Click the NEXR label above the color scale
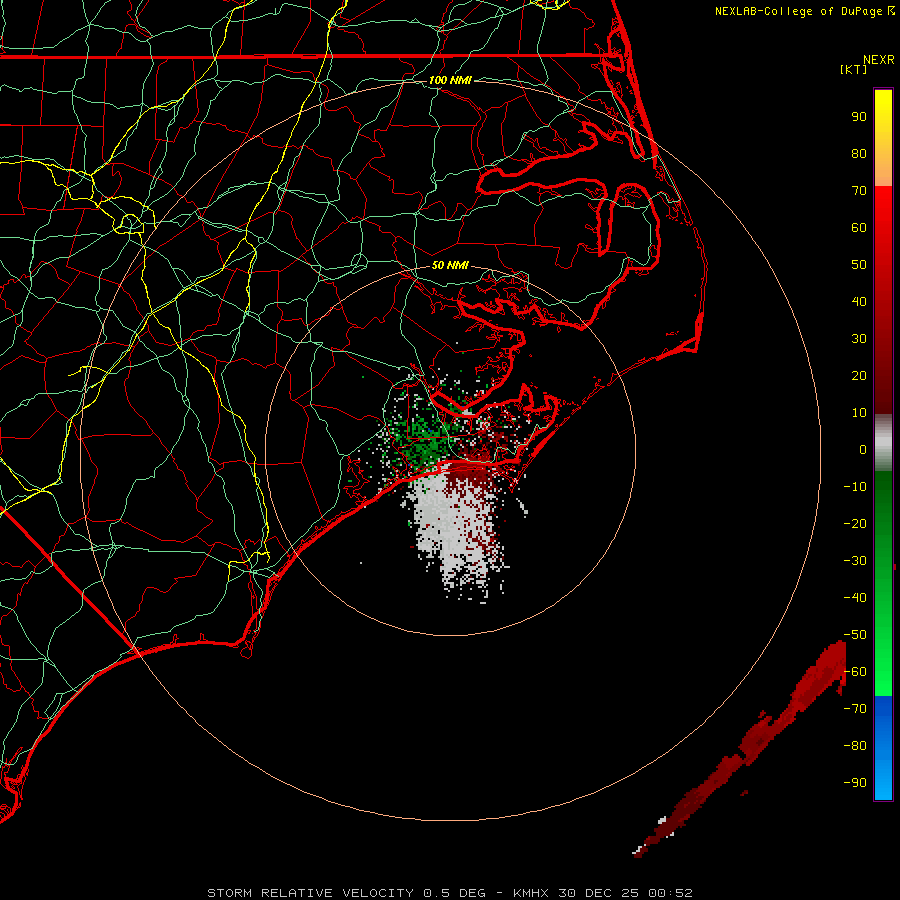900x900 pixels. pyautogui.click(x=878, y=60)
